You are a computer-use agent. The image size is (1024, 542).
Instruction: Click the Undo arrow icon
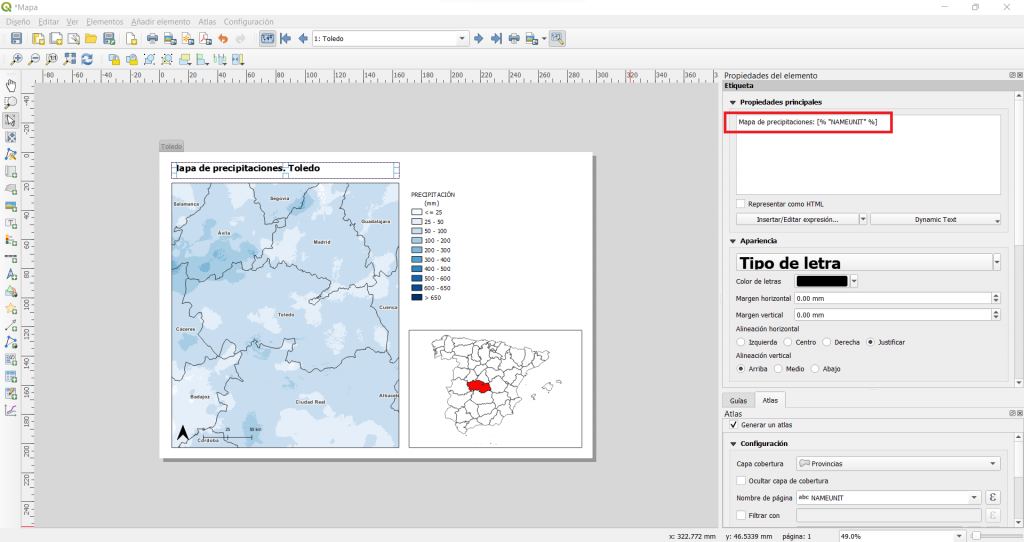pos(224,39)
